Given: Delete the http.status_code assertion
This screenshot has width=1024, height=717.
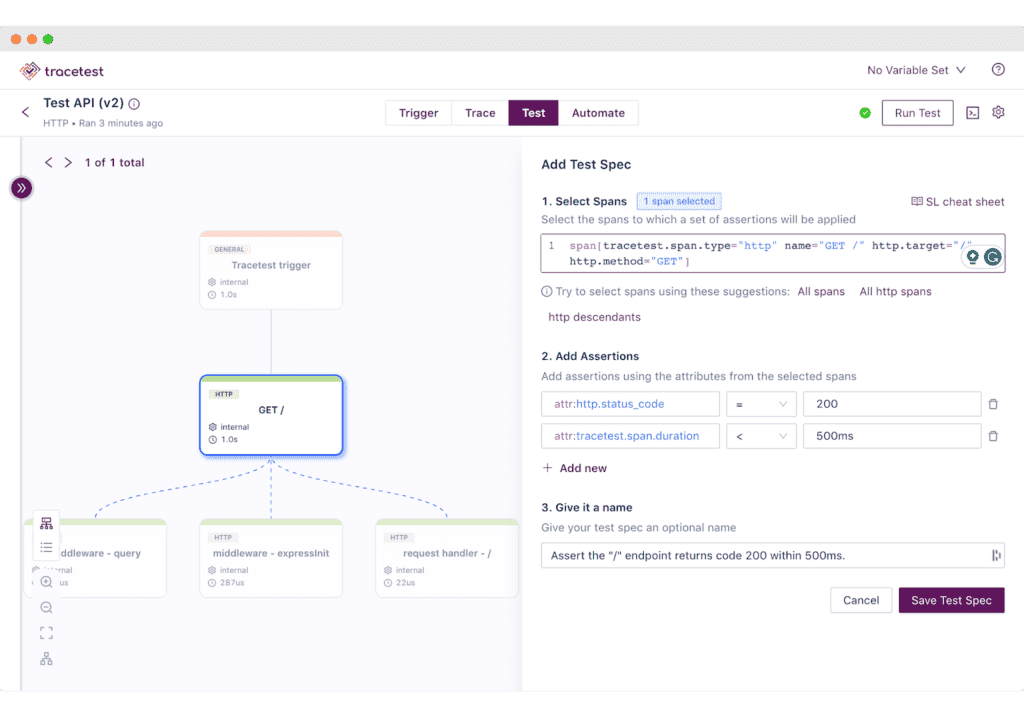Looking at the screenshot, I should (x=993, y=404).
